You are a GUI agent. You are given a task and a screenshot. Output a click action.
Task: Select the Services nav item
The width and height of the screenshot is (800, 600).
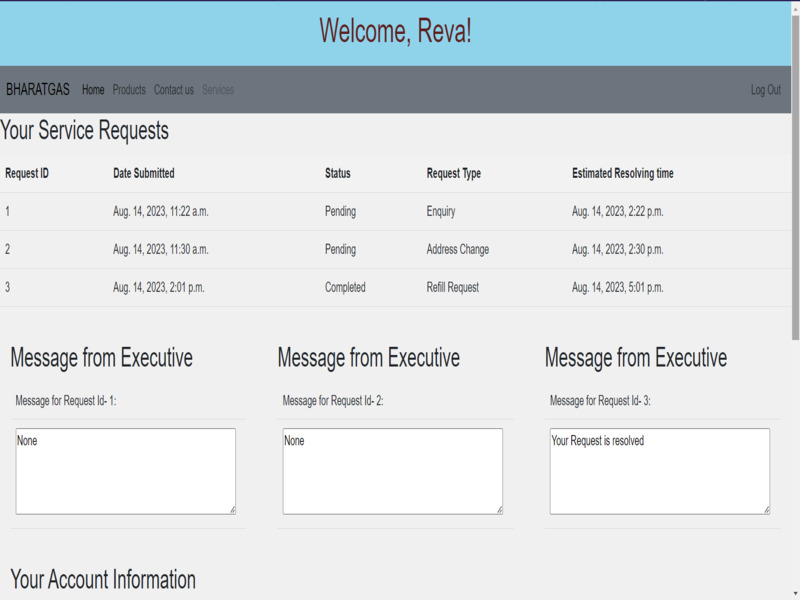[x=218, y=90]
